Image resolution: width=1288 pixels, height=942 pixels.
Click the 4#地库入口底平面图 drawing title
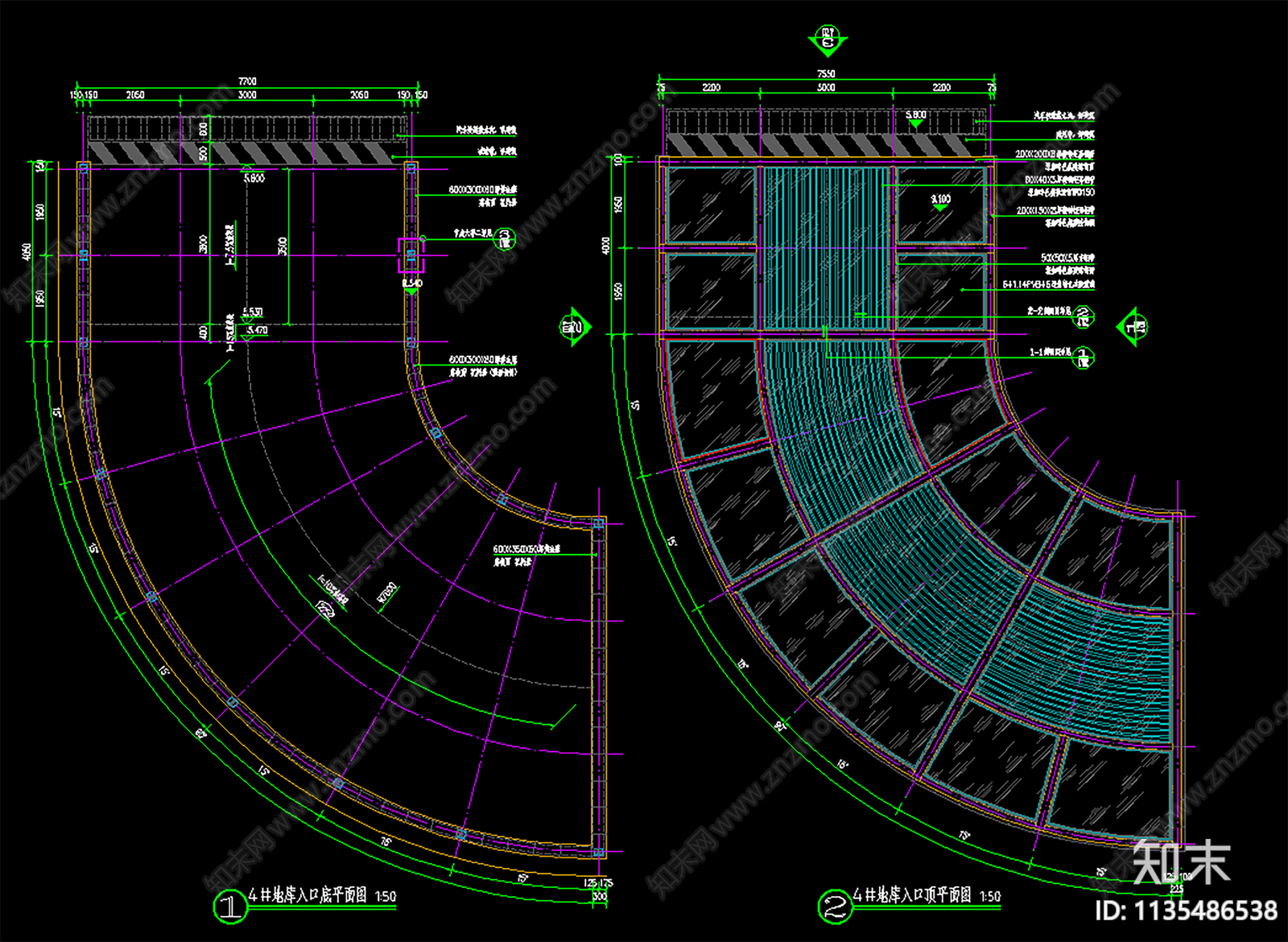click(308, 895)
